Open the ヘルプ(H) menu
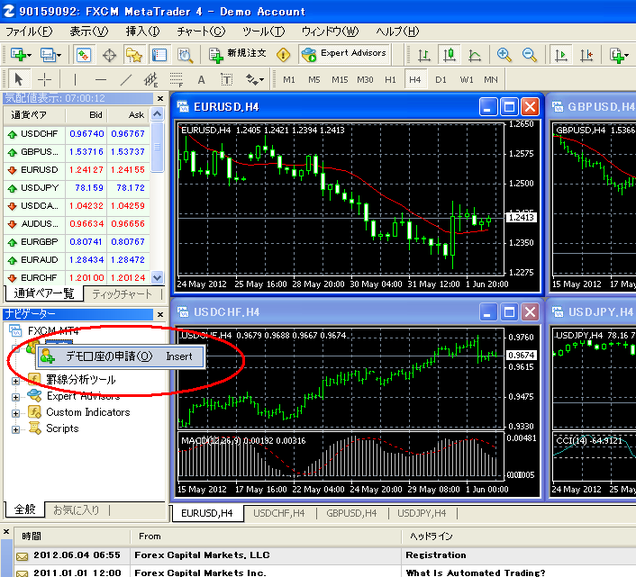 tap(398, 31)
